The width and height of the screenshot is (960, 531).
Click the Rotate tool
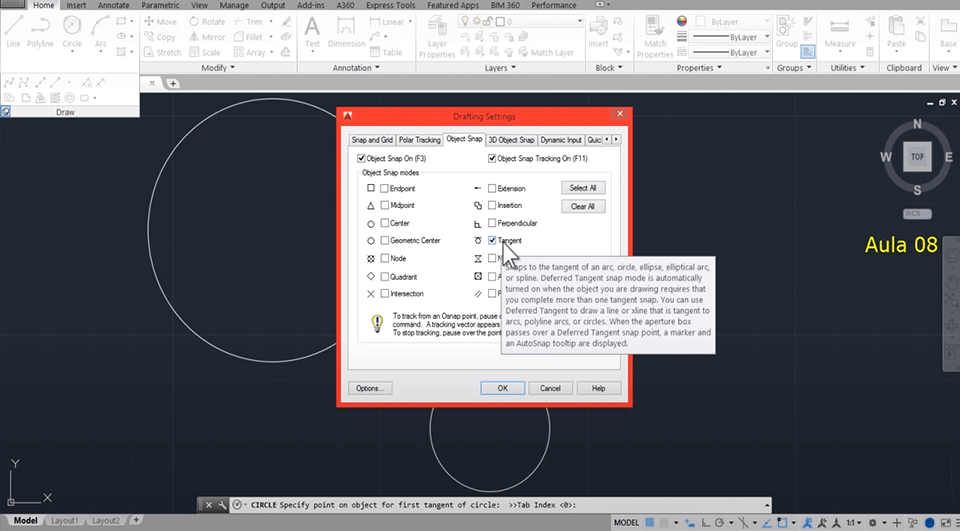coord(207,21)
